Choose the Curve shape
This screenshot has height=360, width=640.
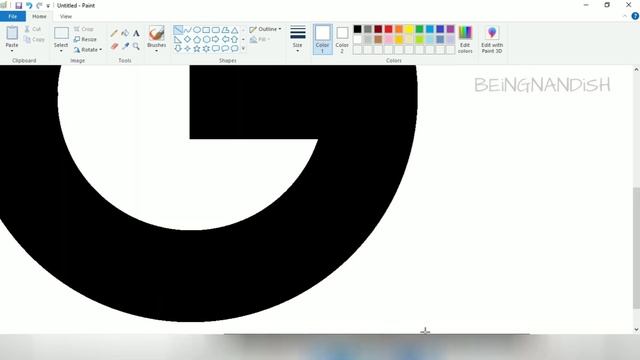(x=187, y=30)
